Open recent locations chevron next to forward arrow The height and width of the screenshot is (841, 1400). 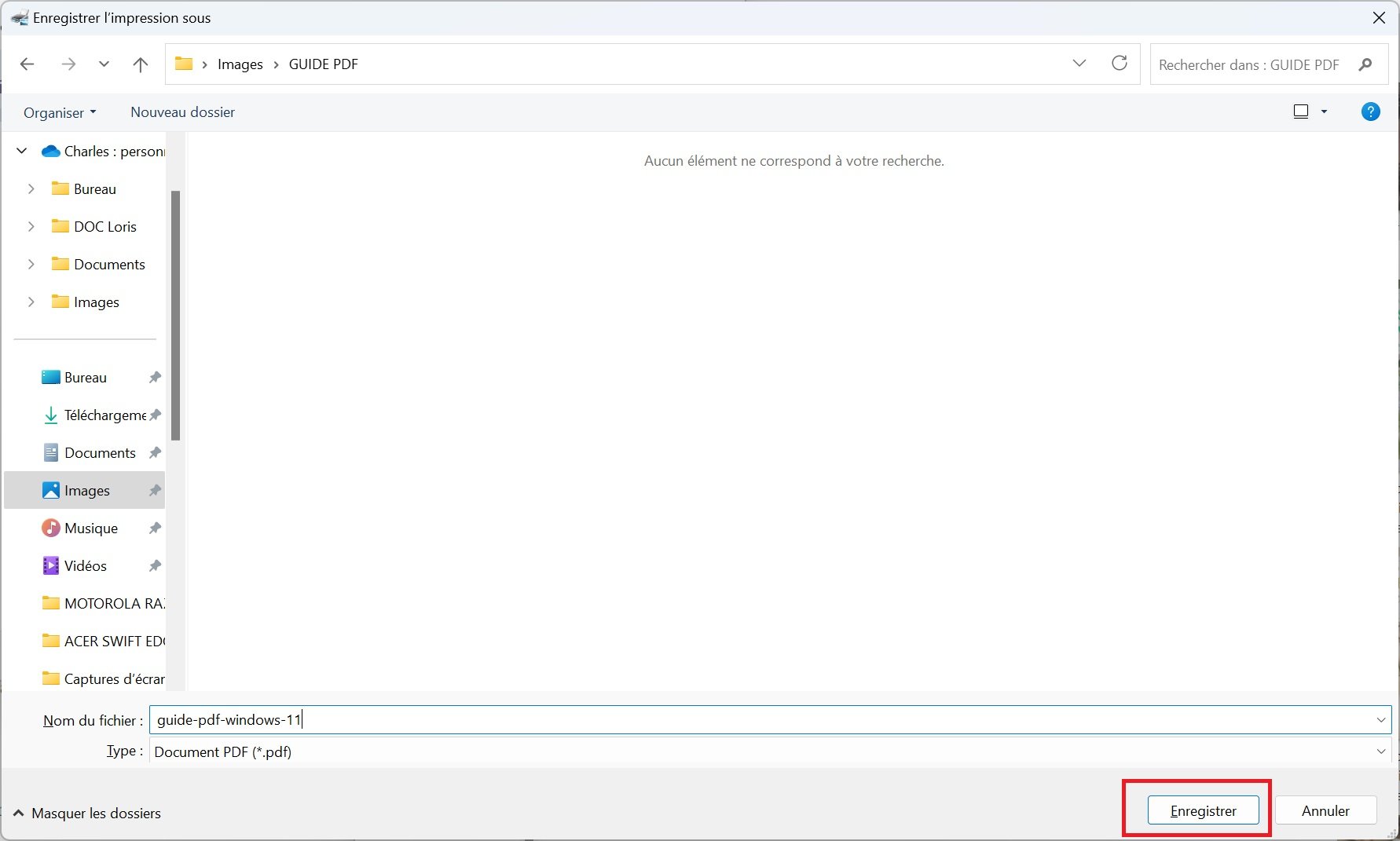pyautogui.click(x=104, y=64)
